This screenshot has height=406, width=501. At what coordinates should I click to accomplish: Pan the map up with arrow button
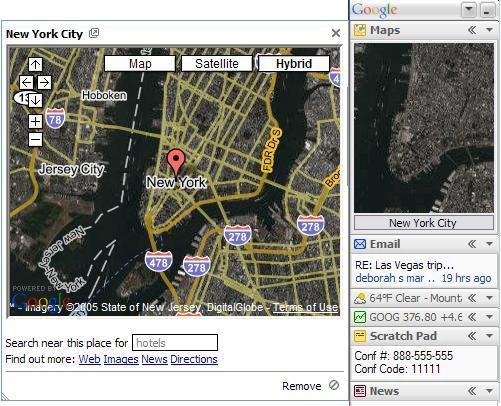pos(35,64)
